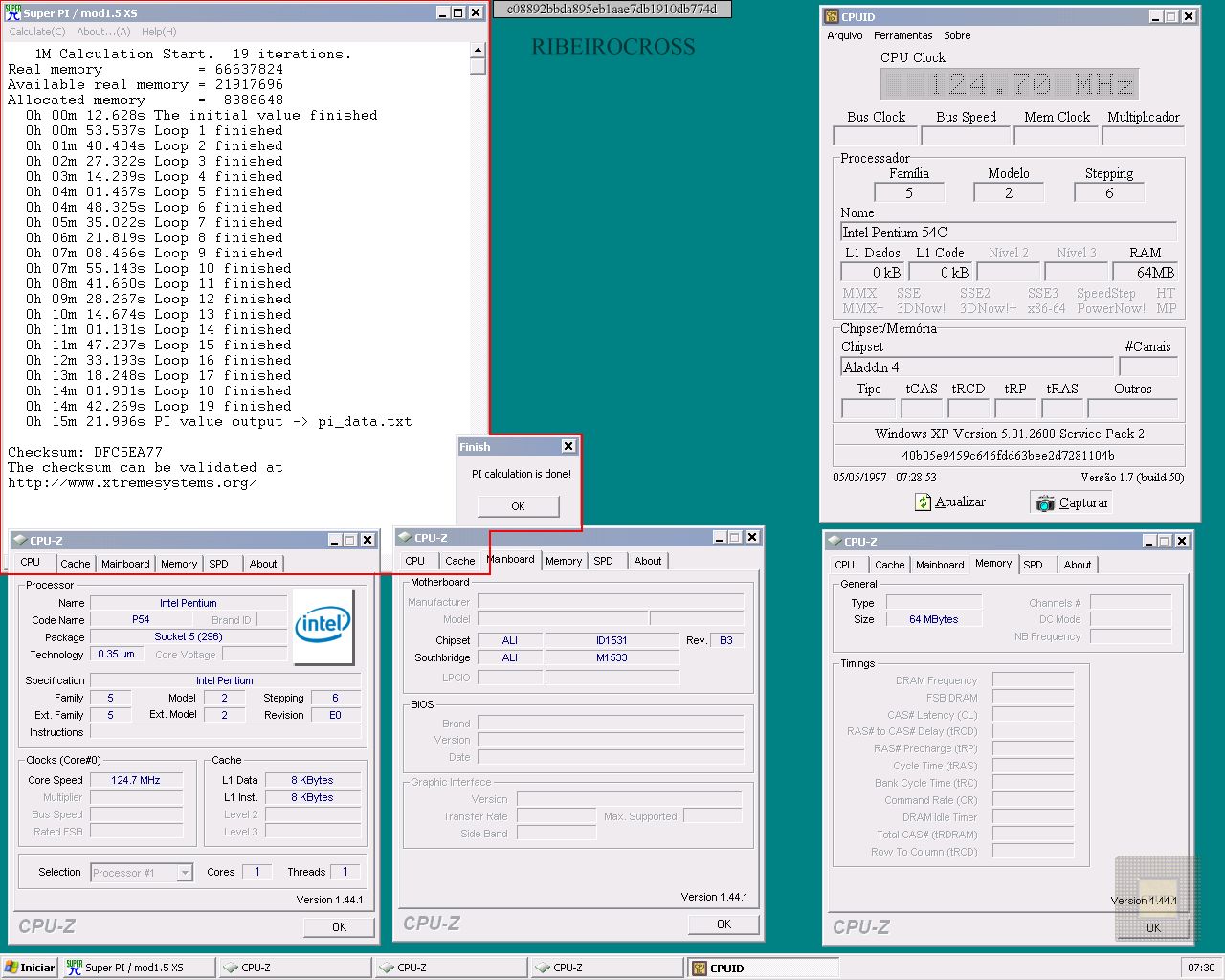The image size is (1225, 980).
Task: Click the Memory CPU-Z window title icon
Action: coord(835,542)
